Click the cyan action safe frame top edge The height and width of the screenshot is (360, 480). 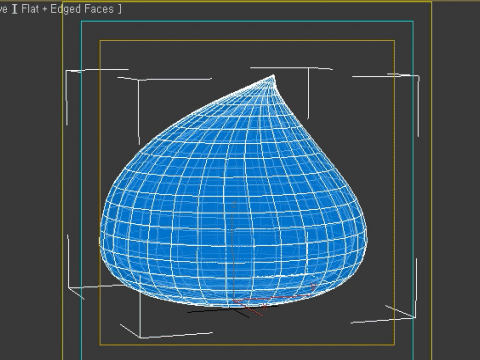click(x=247, y=22)
